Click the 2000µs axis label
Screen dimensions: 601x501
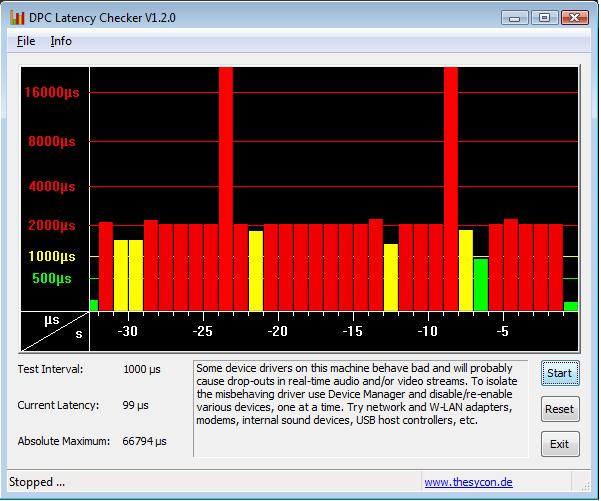pyautogui.click(x=52, y=225)
